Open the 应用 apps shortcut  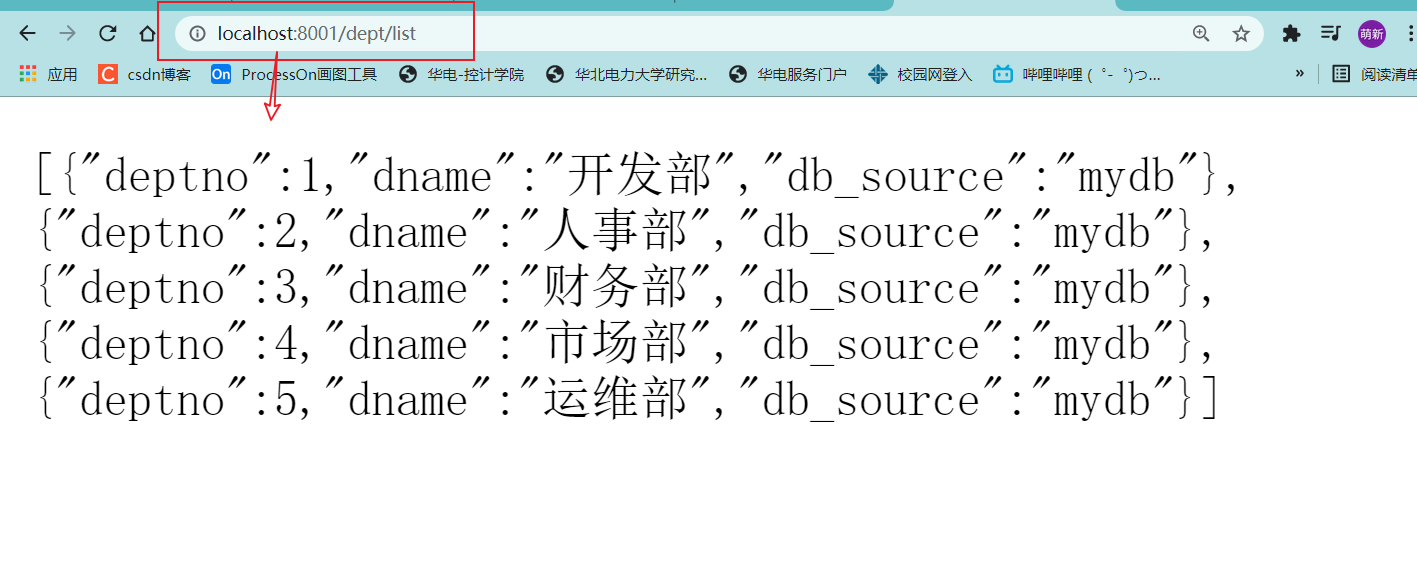(48, 74)
